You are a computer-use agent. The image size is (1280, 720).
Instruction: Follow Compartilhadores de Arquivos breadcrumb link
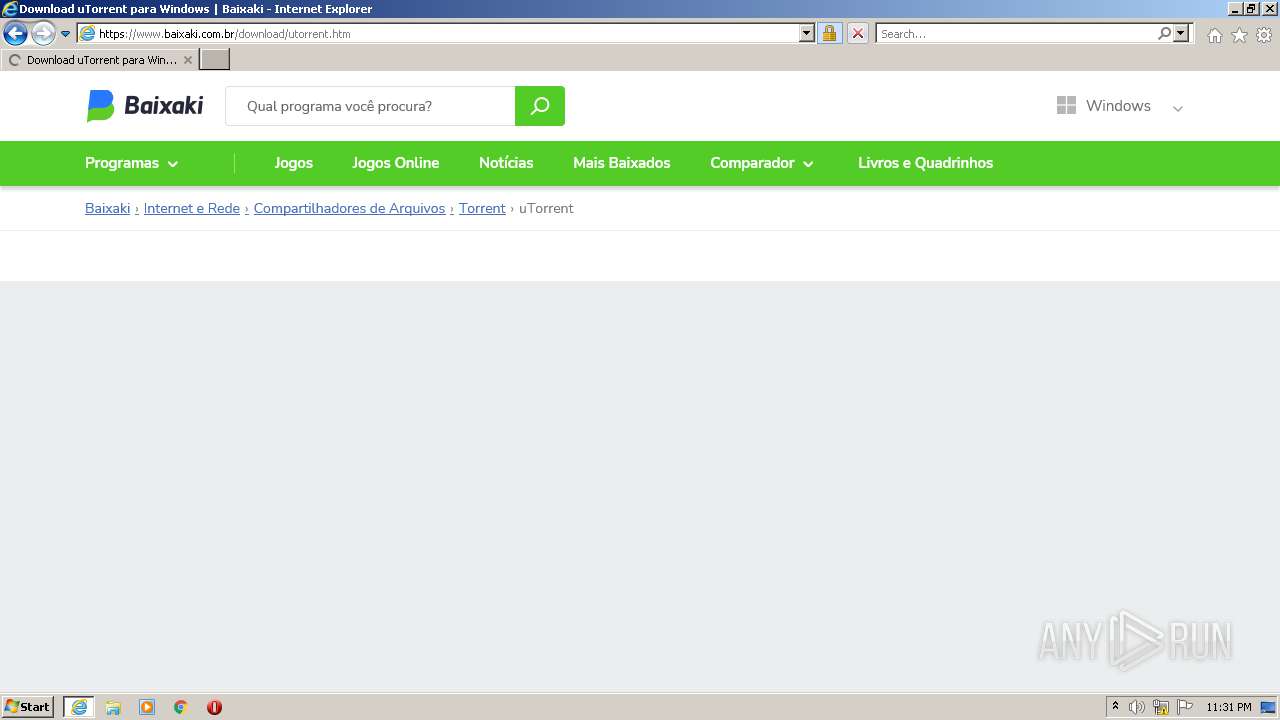[349, 208]
